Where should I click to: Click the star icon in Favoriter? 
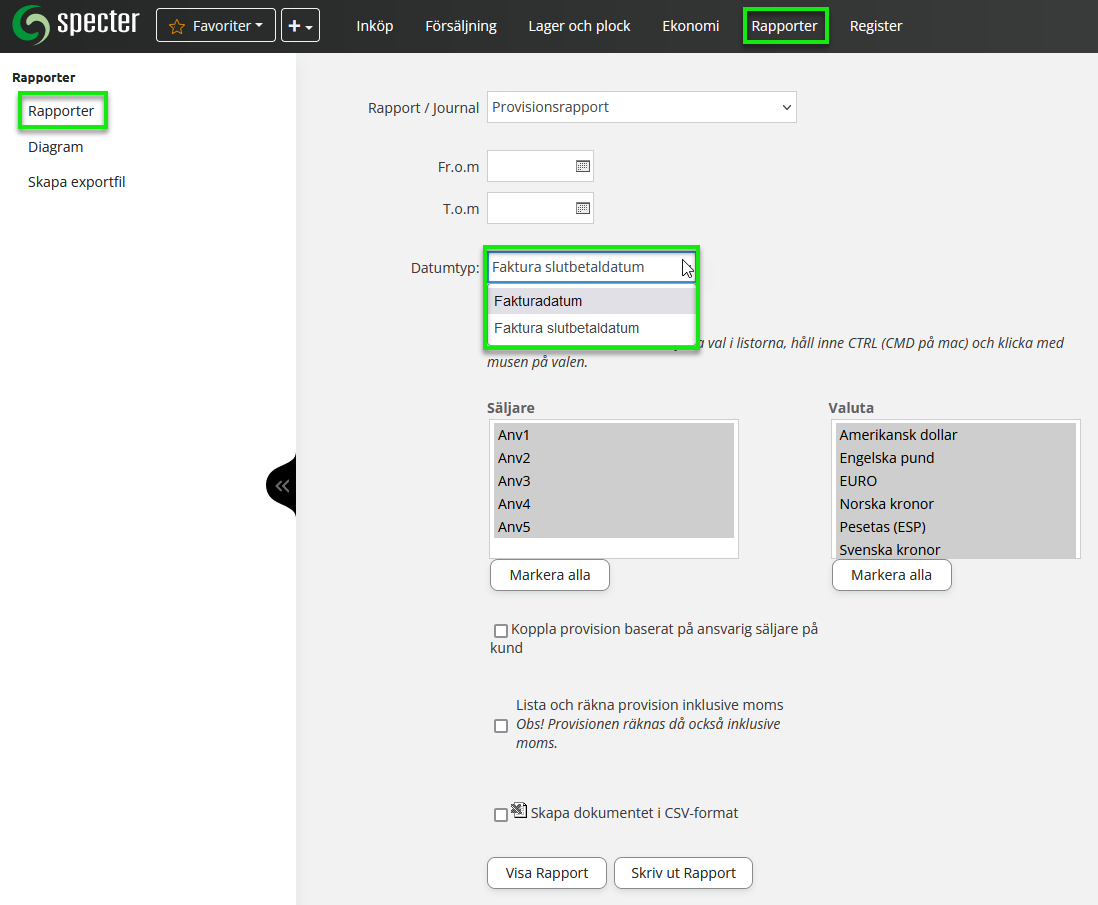(177, 27)
